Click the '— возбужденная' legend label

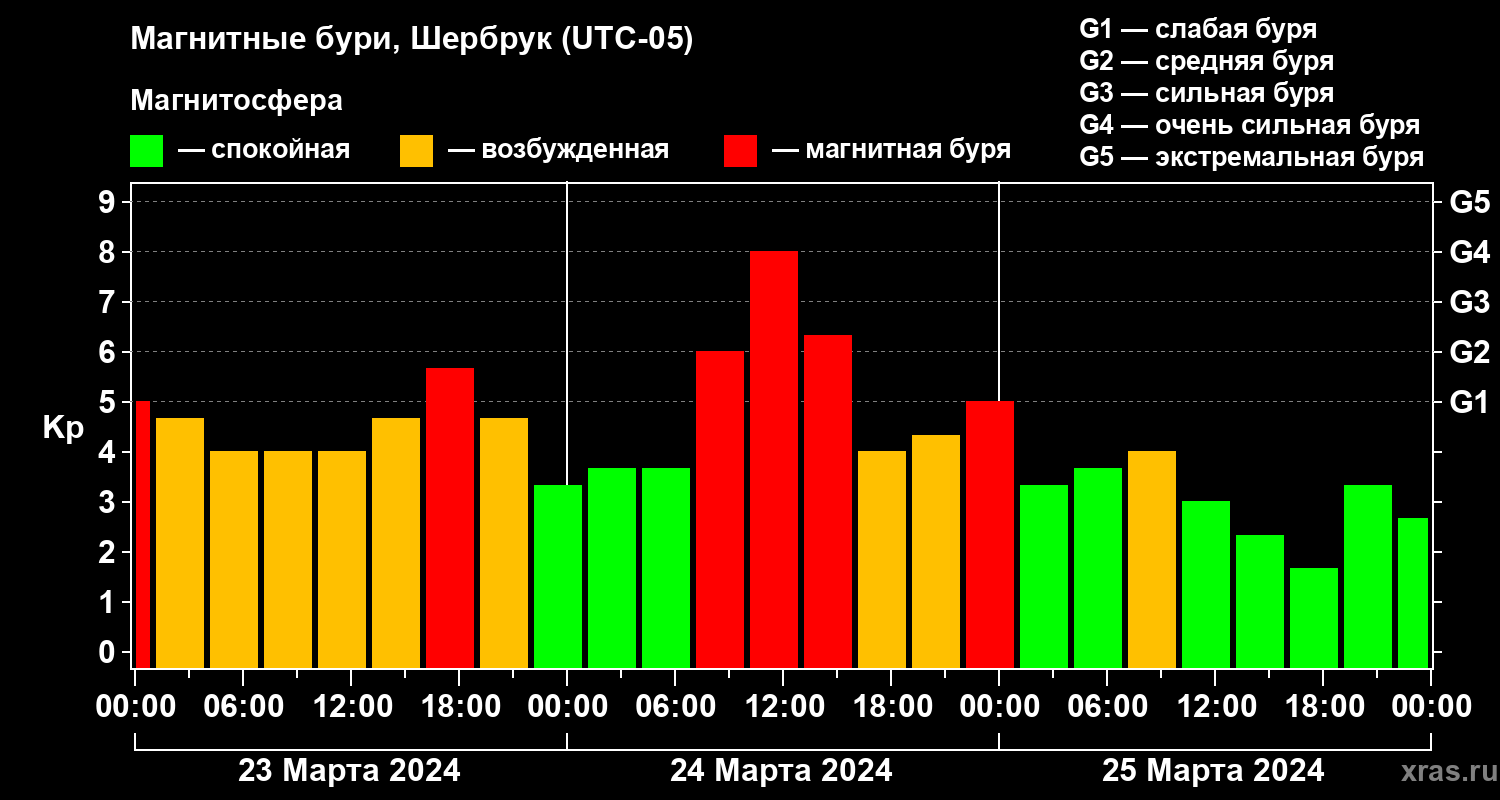(558, 150)
